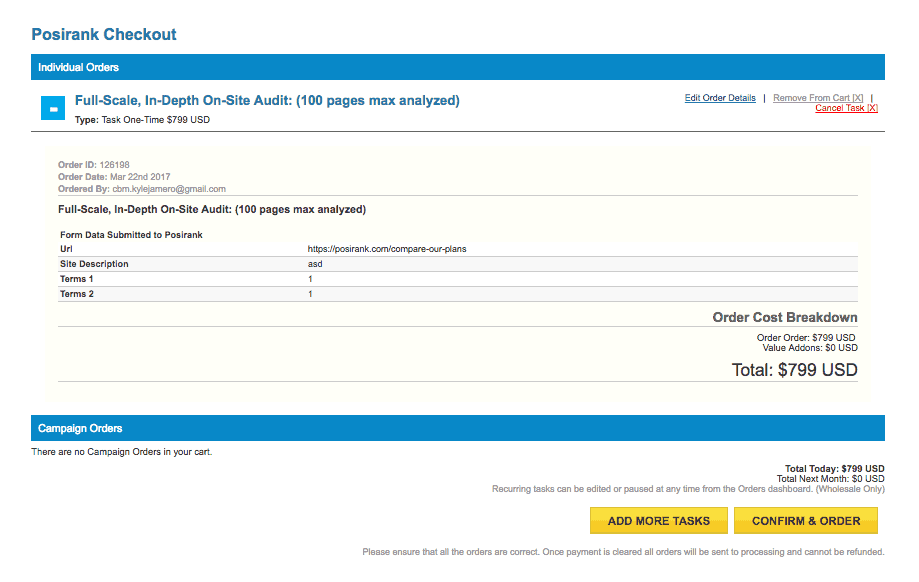This screenshot has height=582, width=919.
Task: Click the red Cancel Task [X] link
Action: tap(846, 108)
